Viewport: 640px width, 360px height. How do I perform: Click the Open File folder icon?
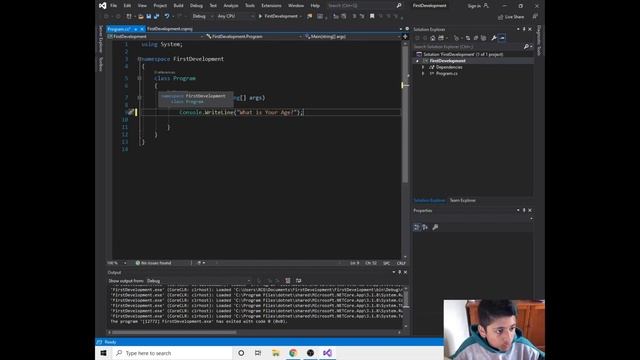point(141,16)
